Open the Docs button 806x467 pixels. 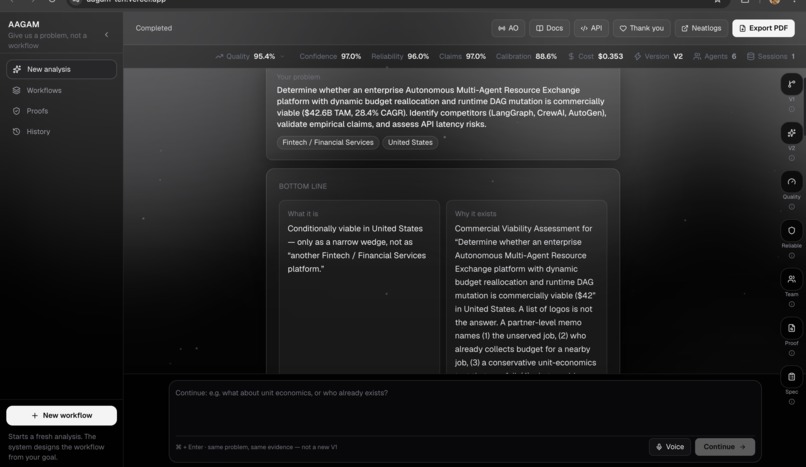(x=549, y=28)
